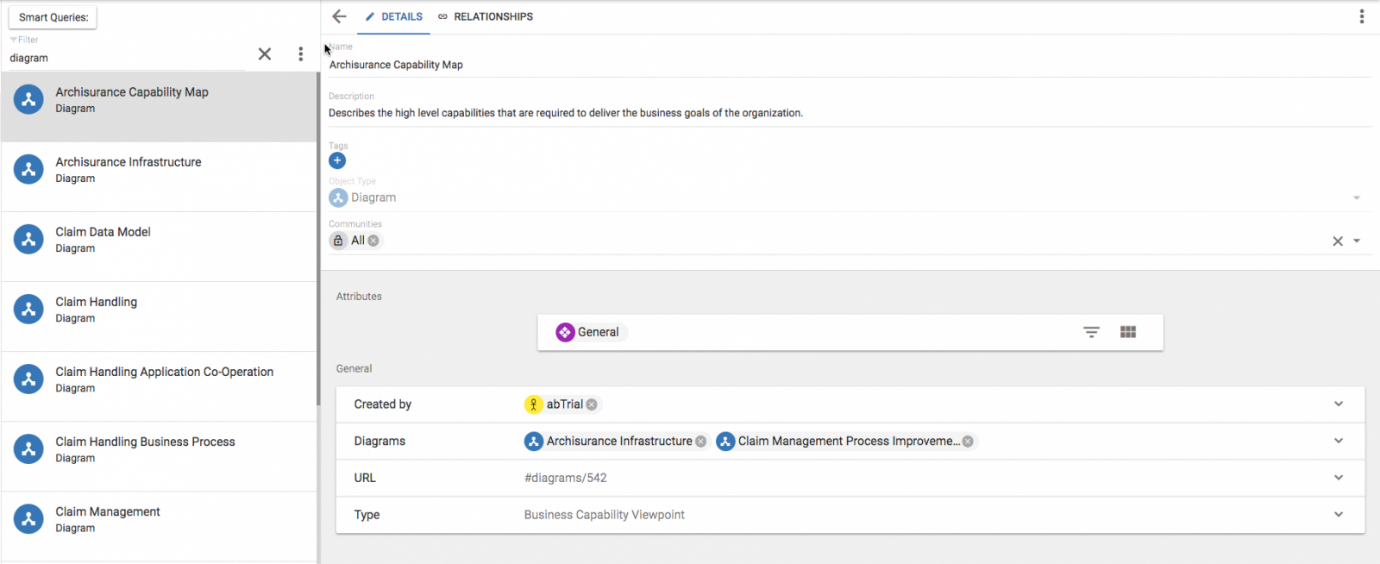
Task: Clear the diagram filter text
Action: 265,55
